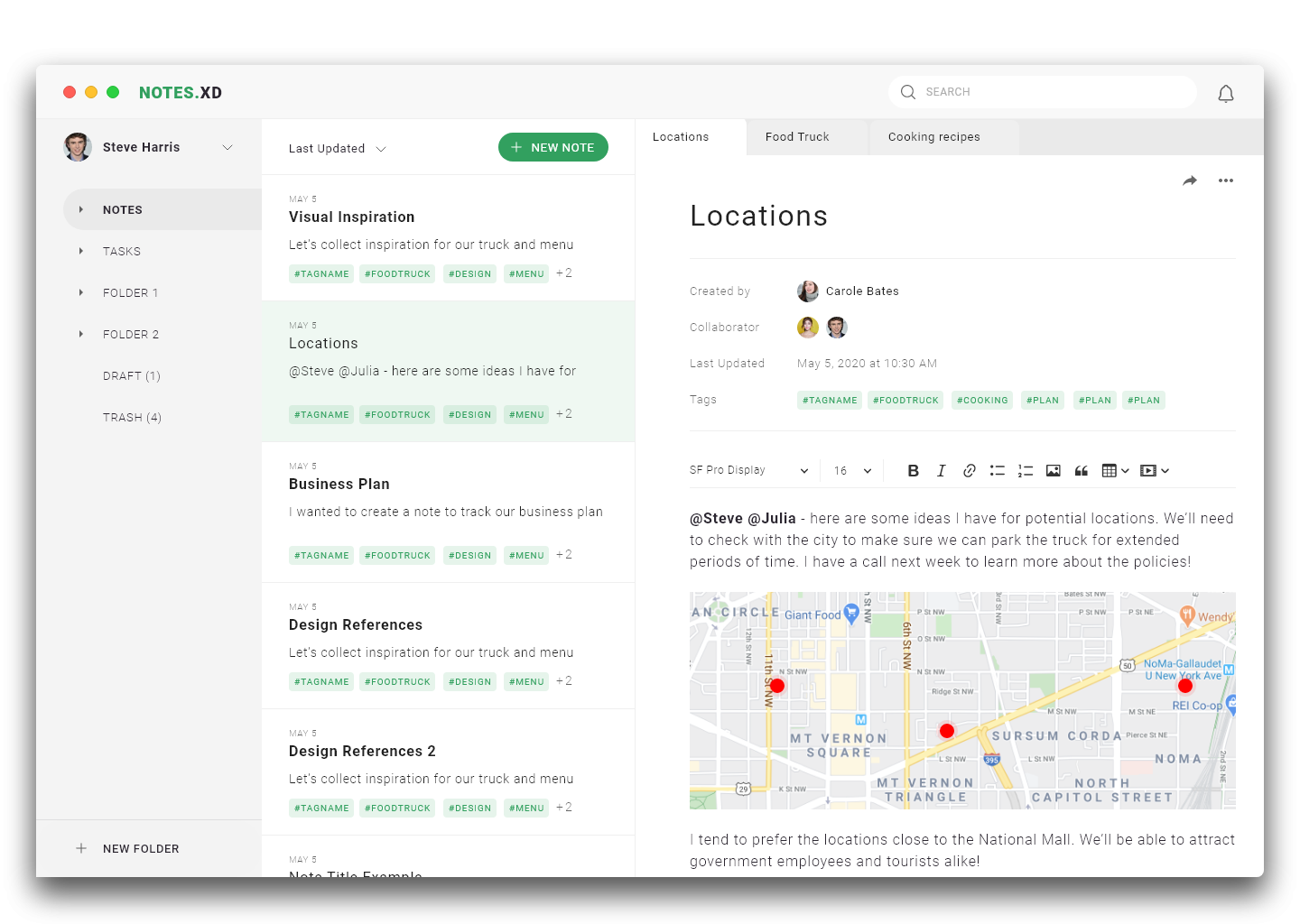Toggle italic formatting
The height and width of the screenshot is (924, 1300).
(941, 470)
